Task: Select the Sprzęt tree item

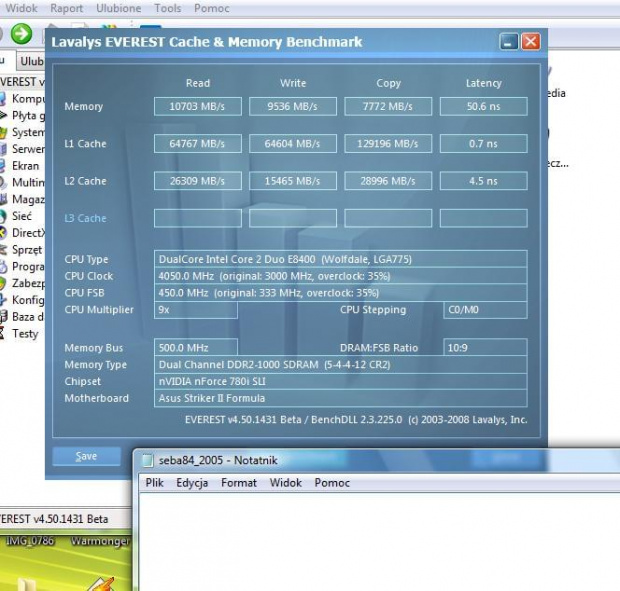Action: tap(21, 250)
